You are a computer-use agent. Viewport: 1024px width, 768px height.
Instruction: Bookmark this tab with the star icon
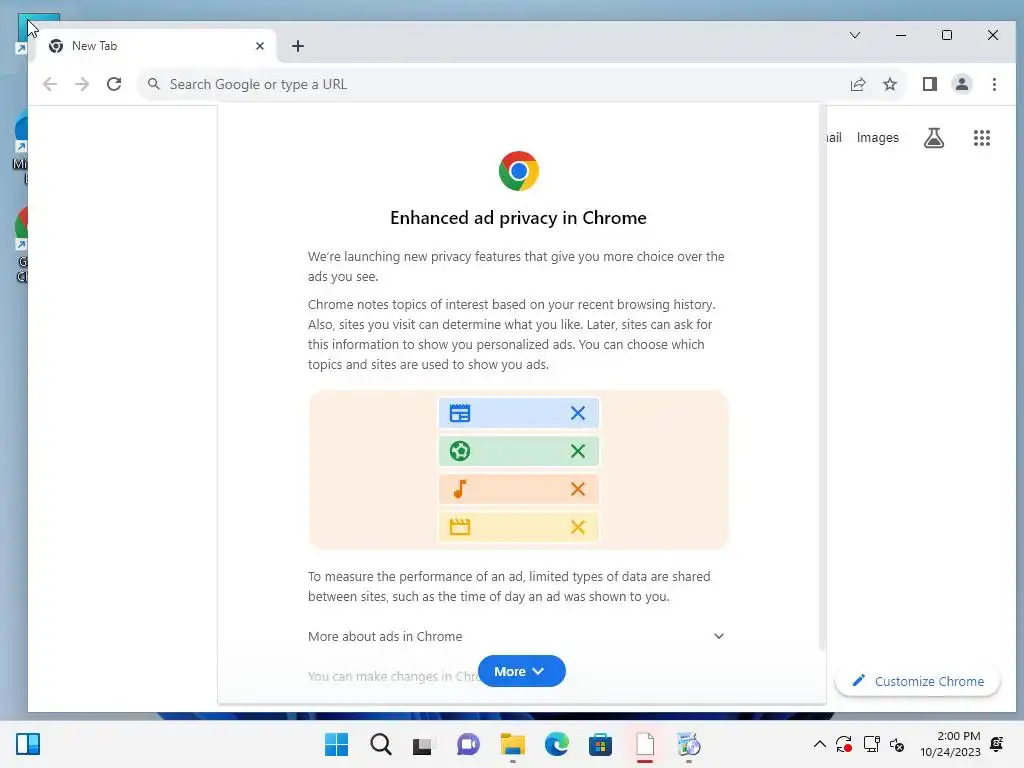click(x=890, y=84)
